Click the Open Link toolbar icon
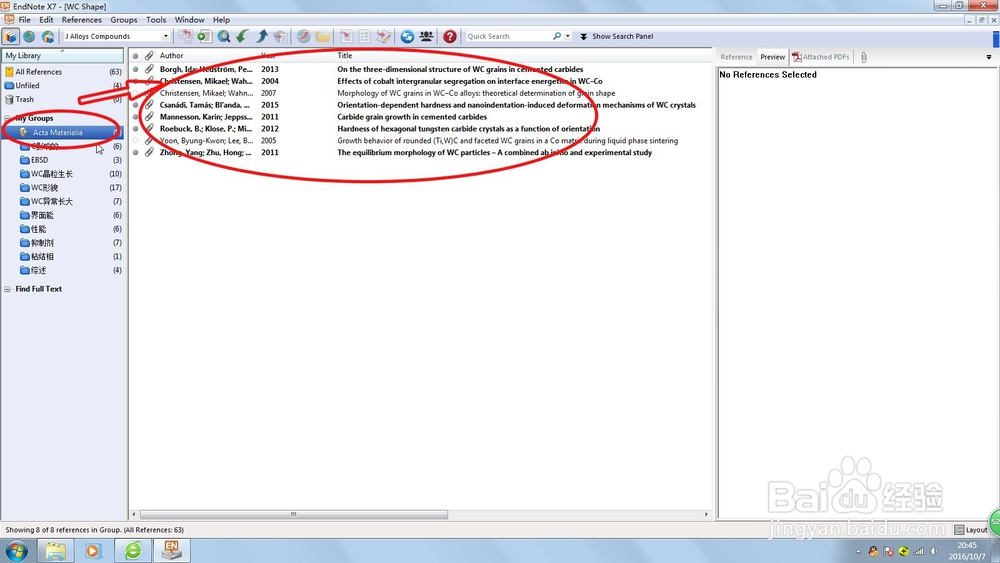The width and height of the screenshot is (1000, 563). pyautogui.click(x=304, y=36)
